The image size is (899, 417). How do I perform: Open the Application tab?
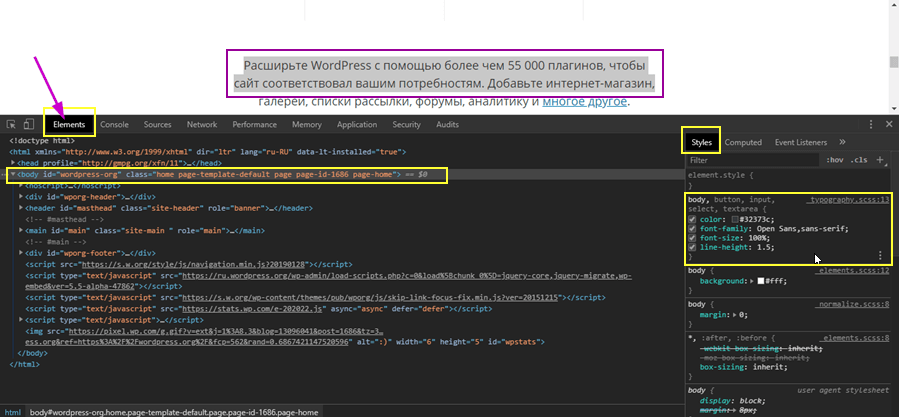click(x=357, y=124)
